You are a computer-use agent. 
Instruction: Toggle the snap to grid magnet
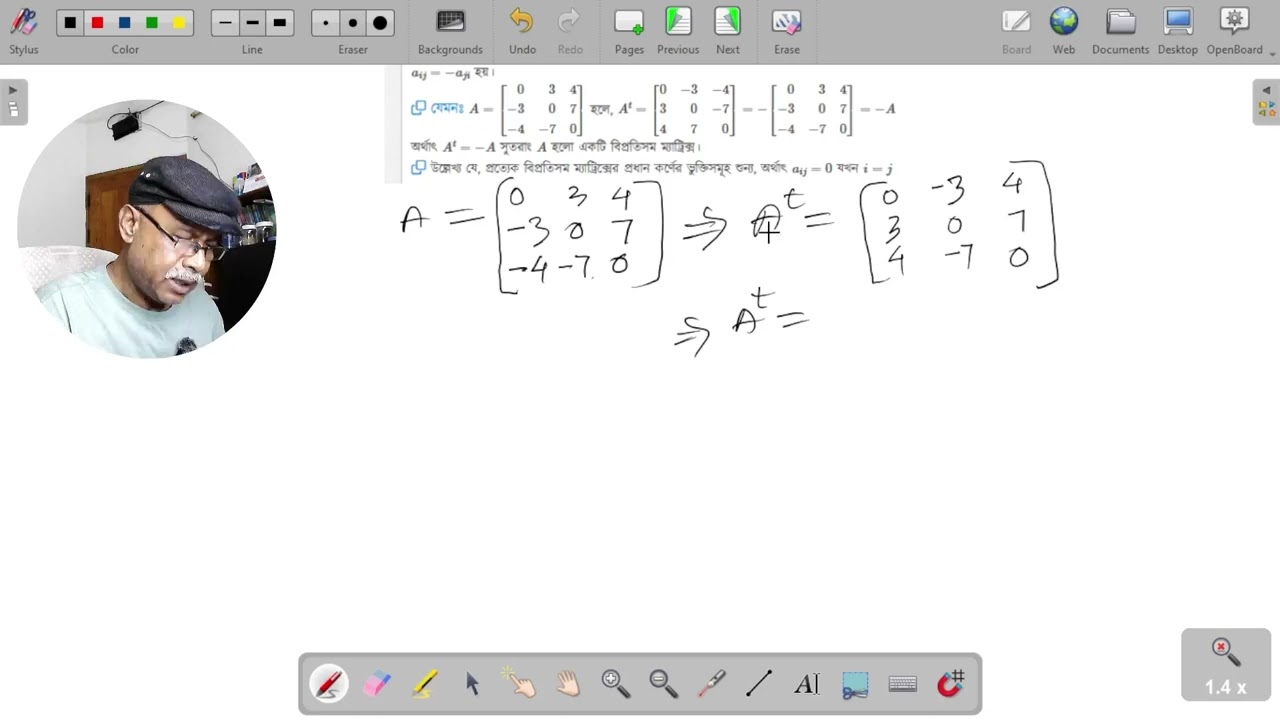pyautogui.click(x=950, y=684)
